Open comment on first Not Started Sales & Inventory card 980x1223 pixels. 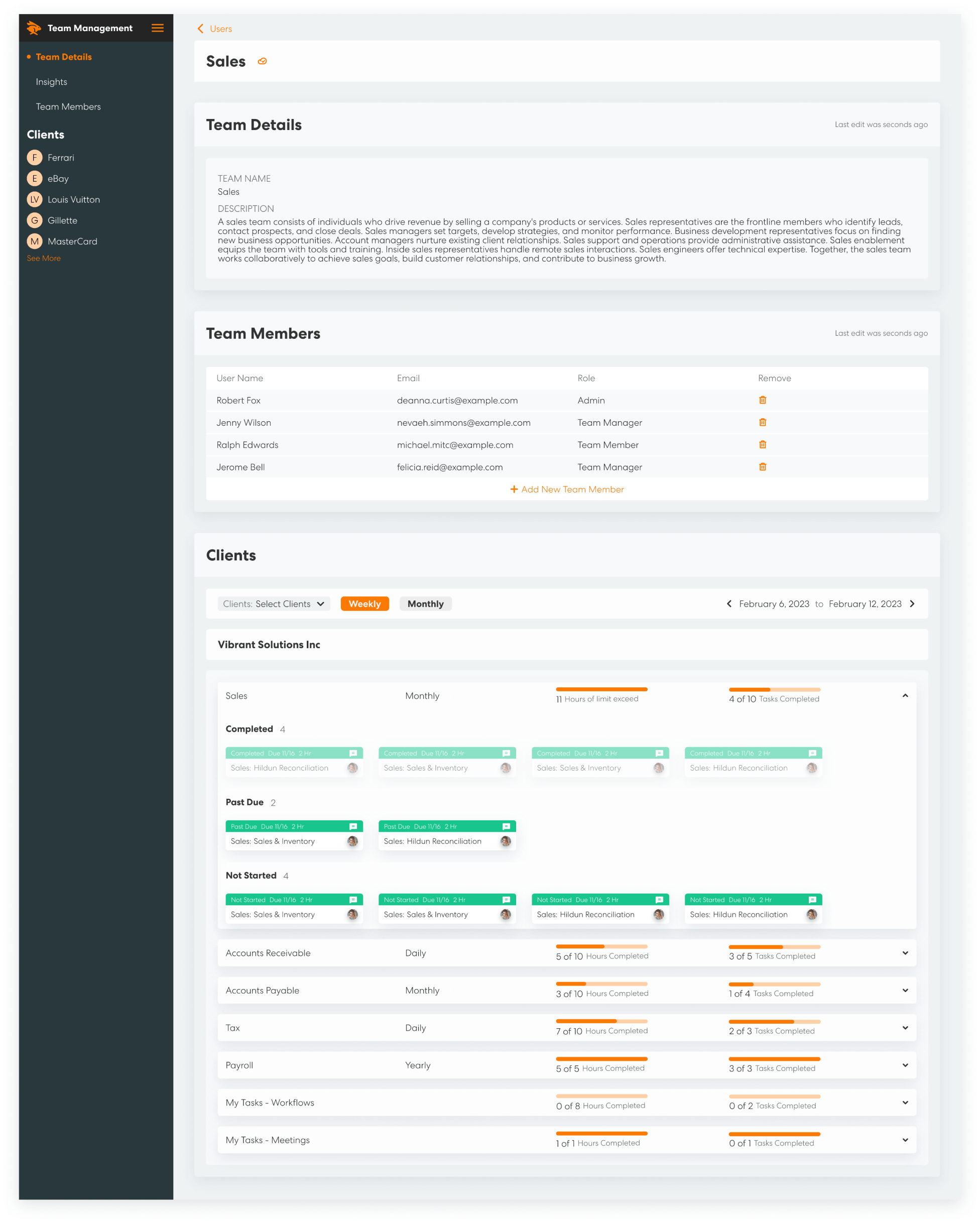coord(353,900)
